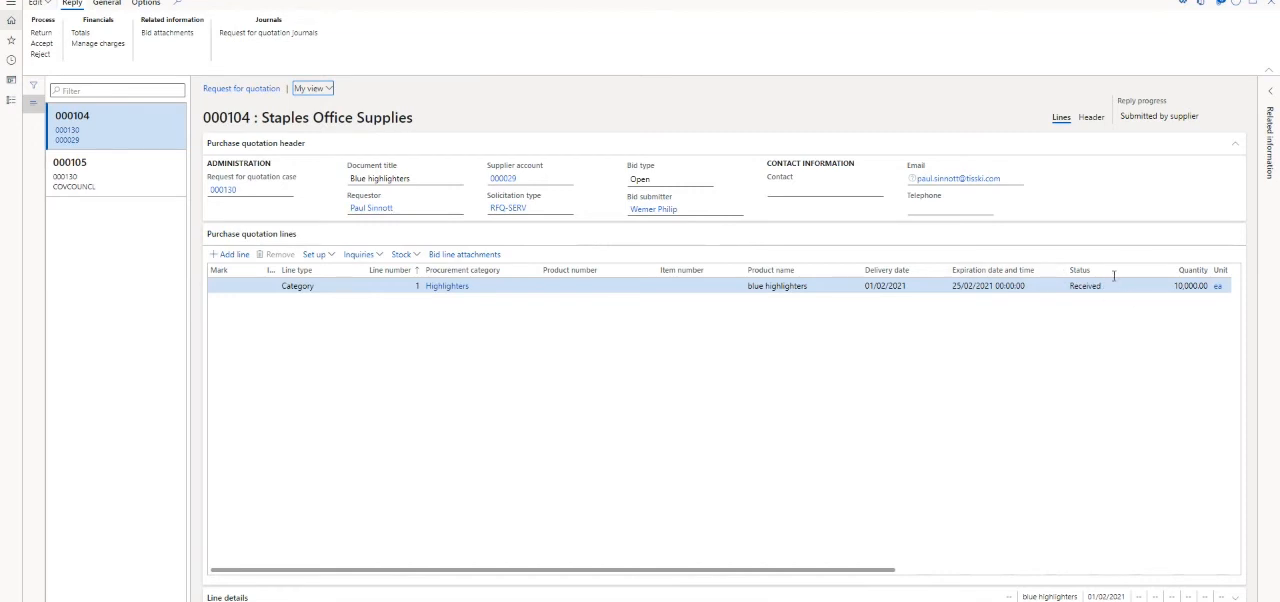Image resolution: width=1280 pixels, height=602 pixels.
Task: Open Favorites star in left sidebar
Action: 11,40
